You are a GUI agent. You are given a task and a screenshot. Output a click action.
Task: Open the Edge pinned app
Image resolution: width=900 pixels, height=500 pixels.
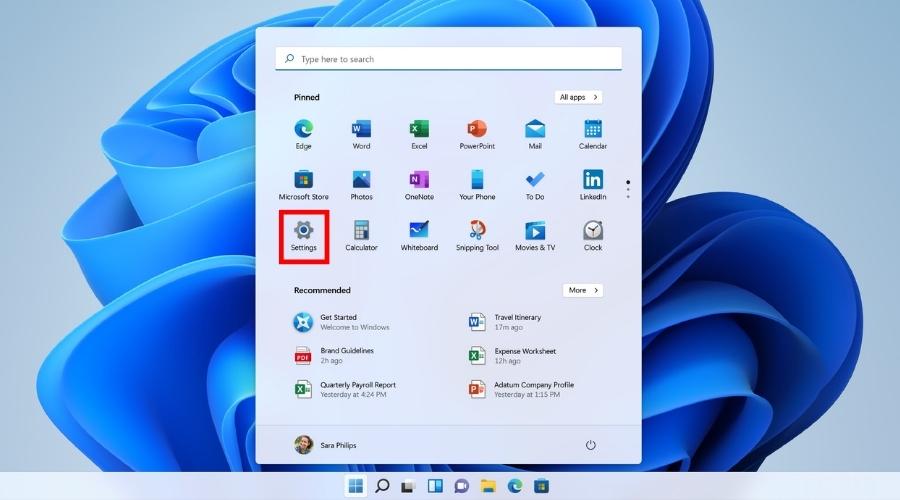point(304,134)
